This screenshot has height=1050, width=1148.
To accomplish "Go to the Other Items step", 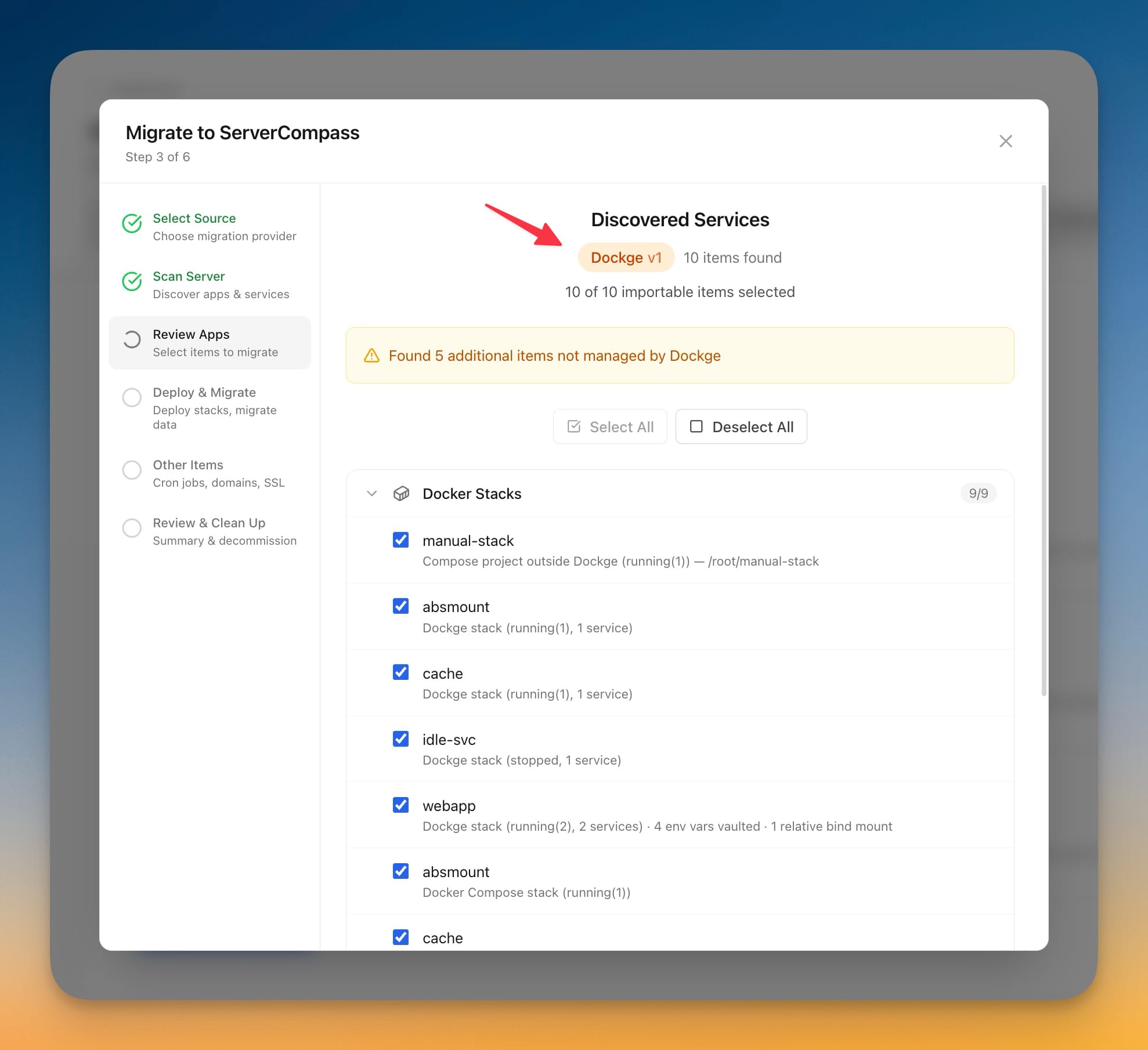I will pos(210,473).
